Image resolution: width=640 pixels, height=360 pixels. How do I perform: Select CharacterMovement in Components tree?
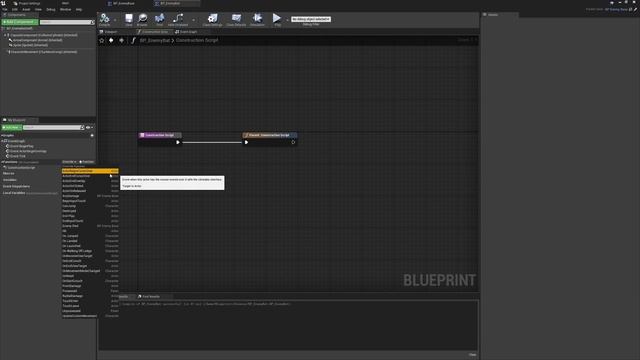pyautogui.click(x=42, y=52)
